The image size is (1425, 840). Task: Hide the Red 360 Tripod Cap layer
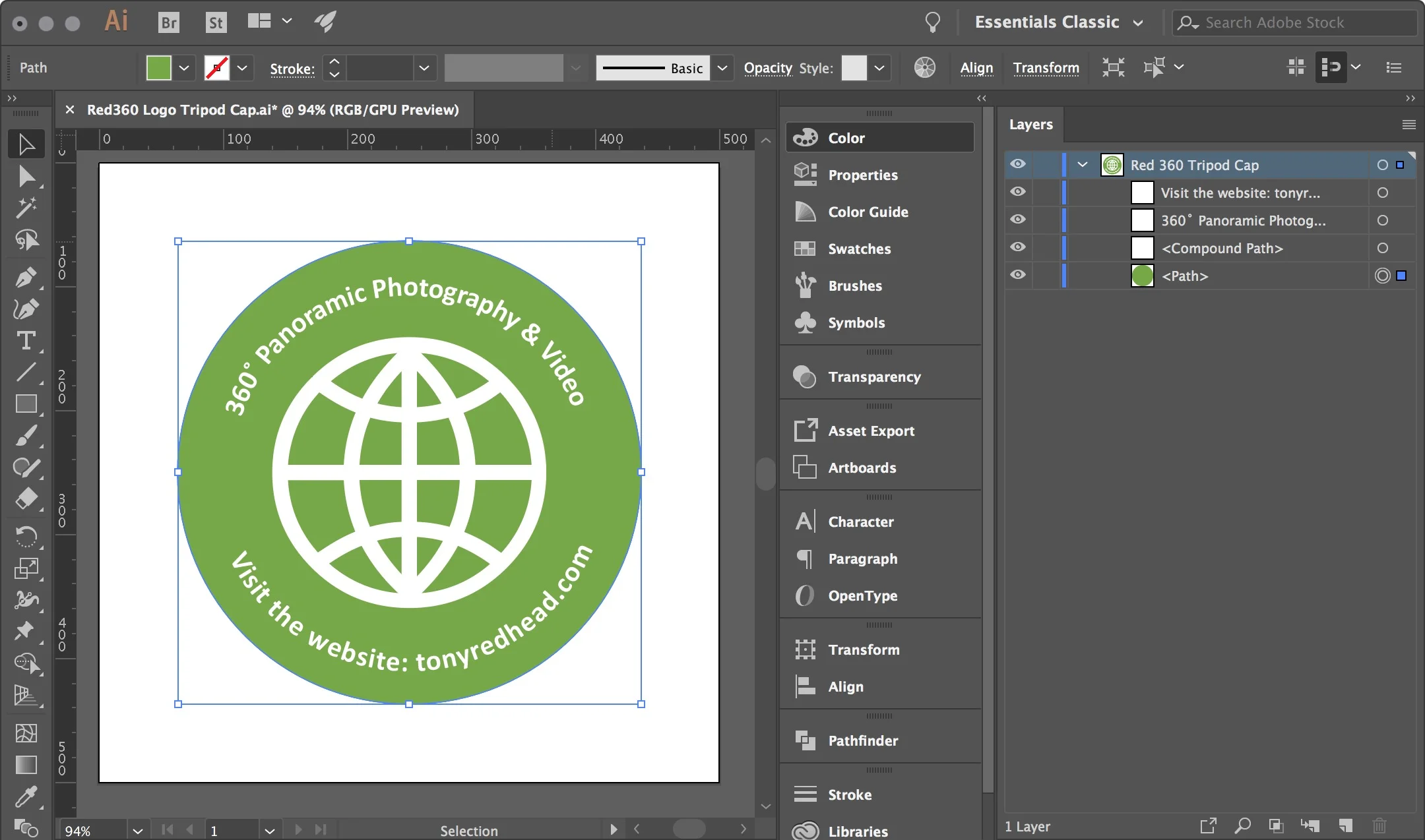tap(1018, 164)
